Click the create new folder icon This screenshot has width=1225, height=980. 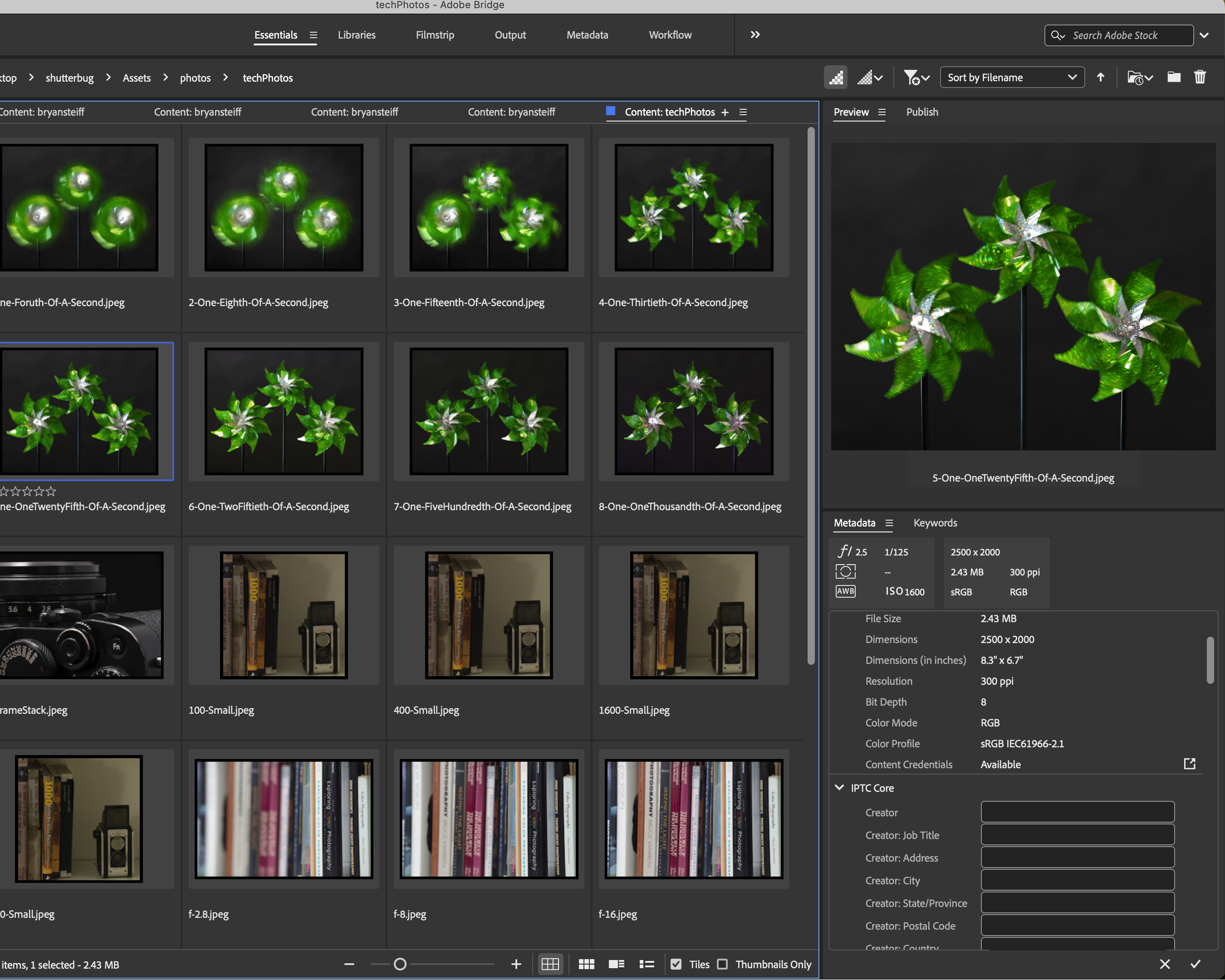(1174, 77)
